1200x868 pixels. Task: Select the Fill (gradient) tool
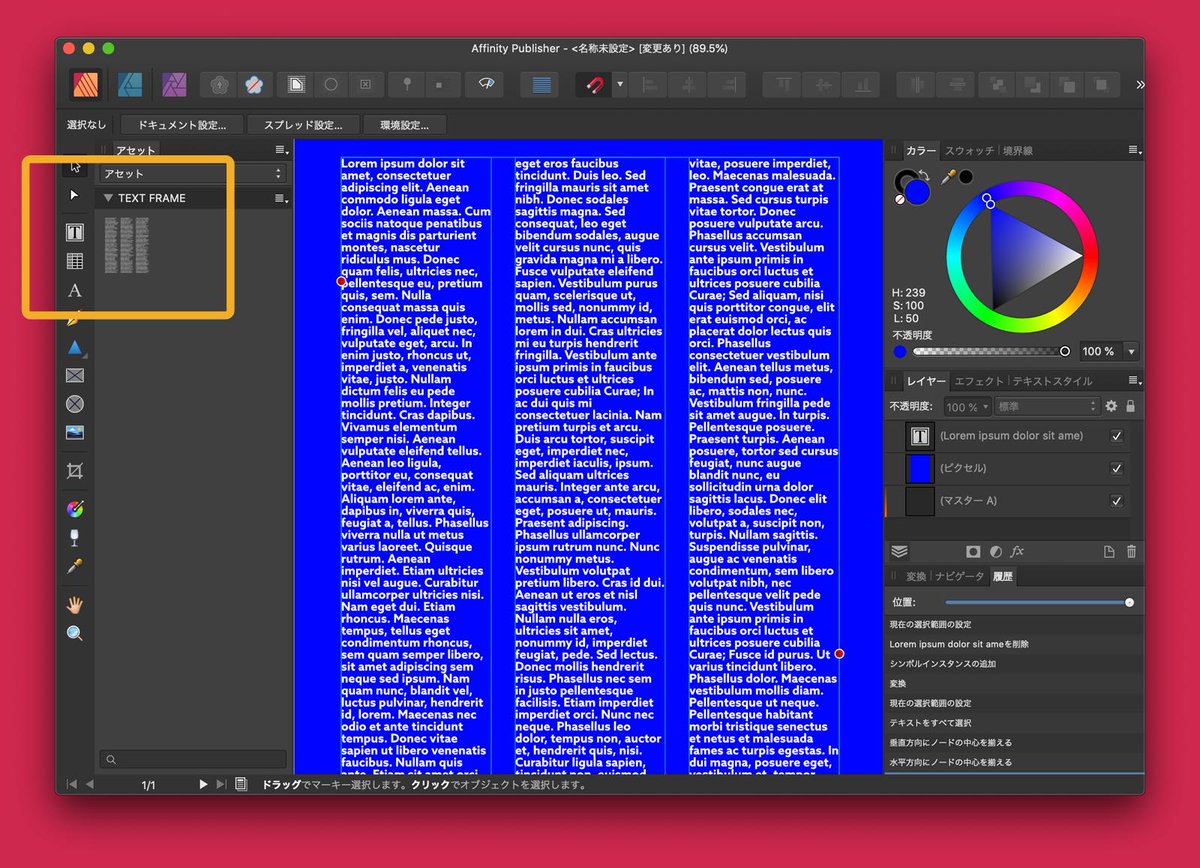pos(75,508)
